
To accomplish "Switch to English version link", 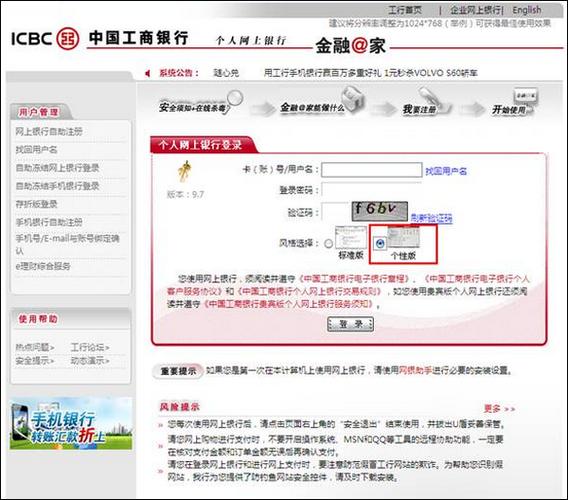I will tap(527, 10).
